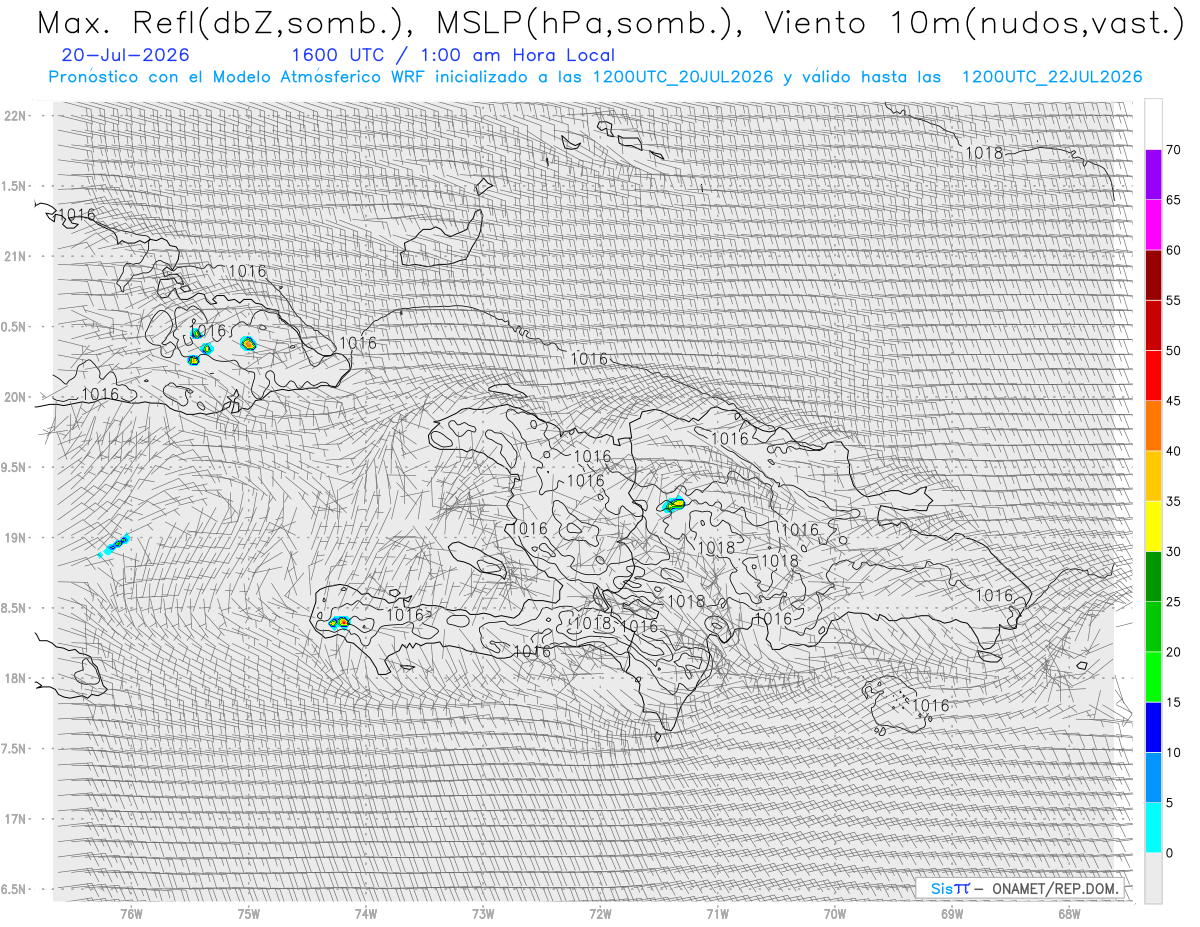Click the "1200UTC_22JUL2026" valid-until timestamp
The image size is (1200, 927).
1052,77
